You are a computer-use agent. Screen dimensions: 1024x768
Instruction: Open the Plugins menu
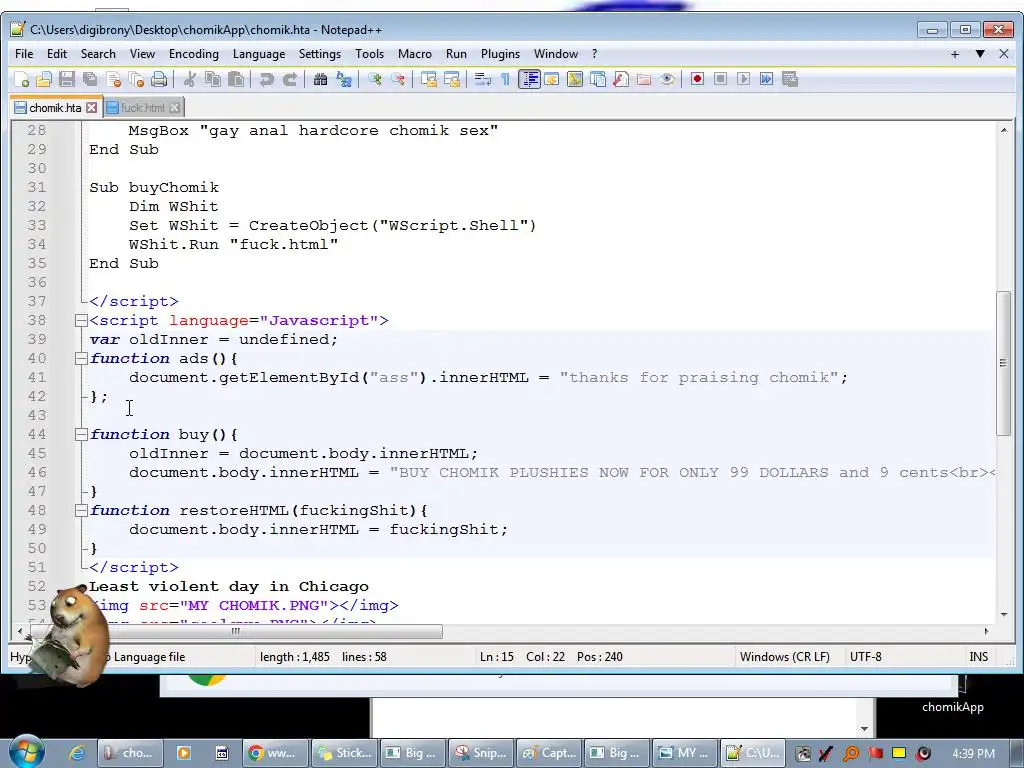(x=500, y=54)
